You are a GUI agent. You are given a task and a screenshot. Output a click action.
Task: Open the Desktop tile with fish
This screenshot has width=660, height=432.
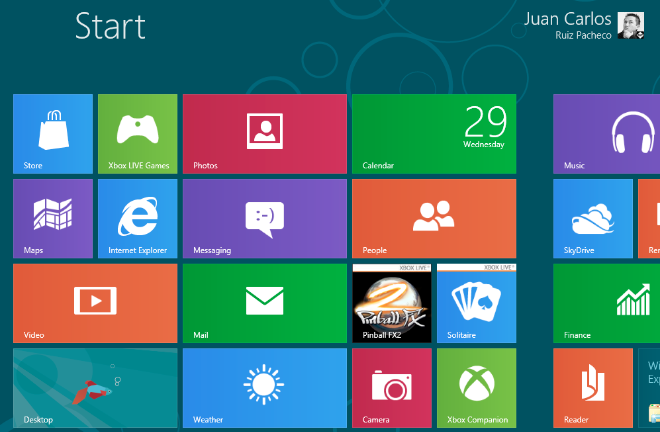click(x=95, y=388)
